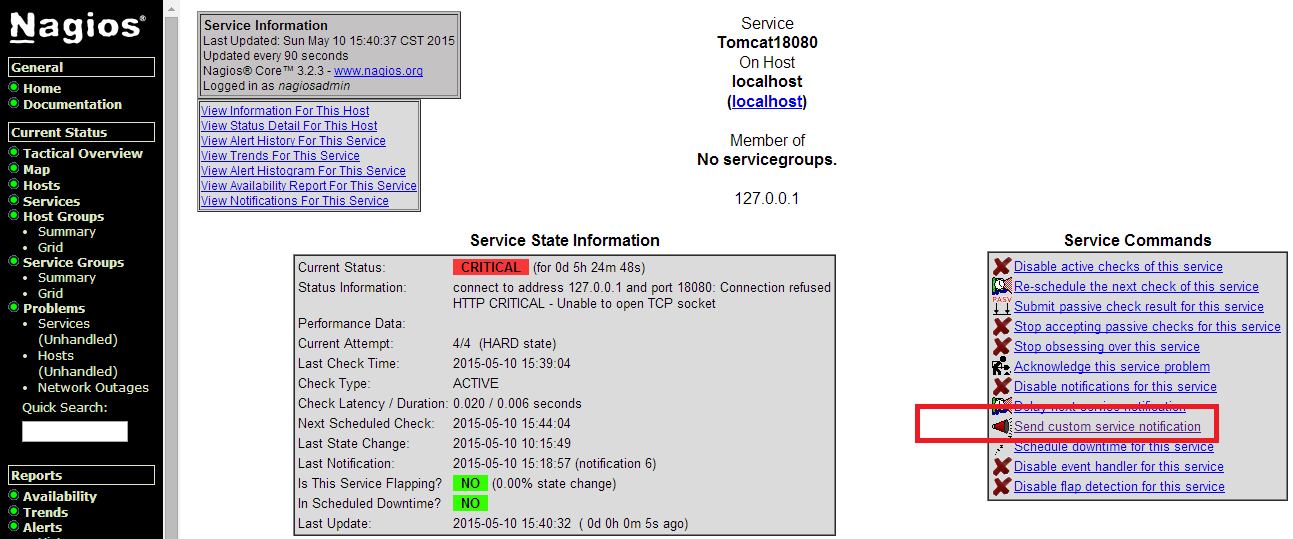Click the red X icon beside Stop obsessing
This screenshot has width=1293, height=539.
[x=1001, y=347]
